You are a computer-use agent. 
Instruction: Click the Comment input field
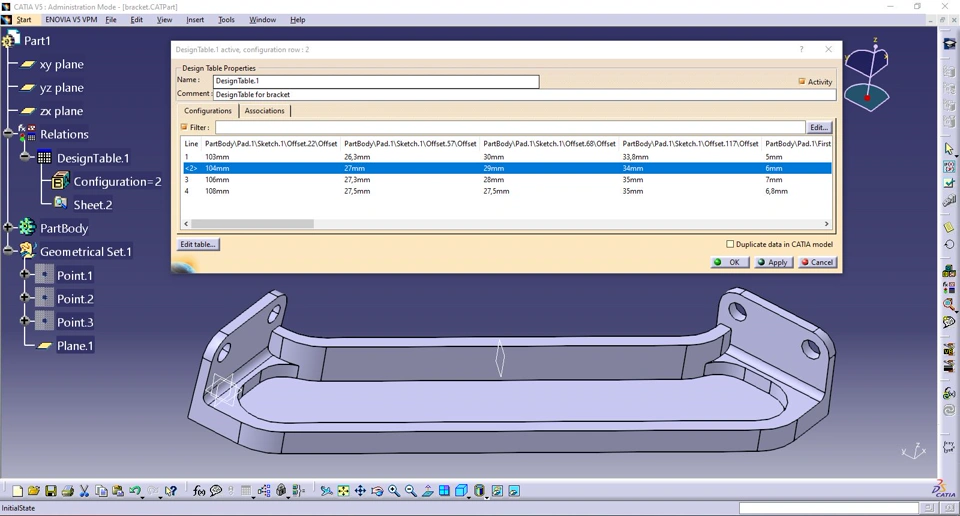click(x=525, y=94)
